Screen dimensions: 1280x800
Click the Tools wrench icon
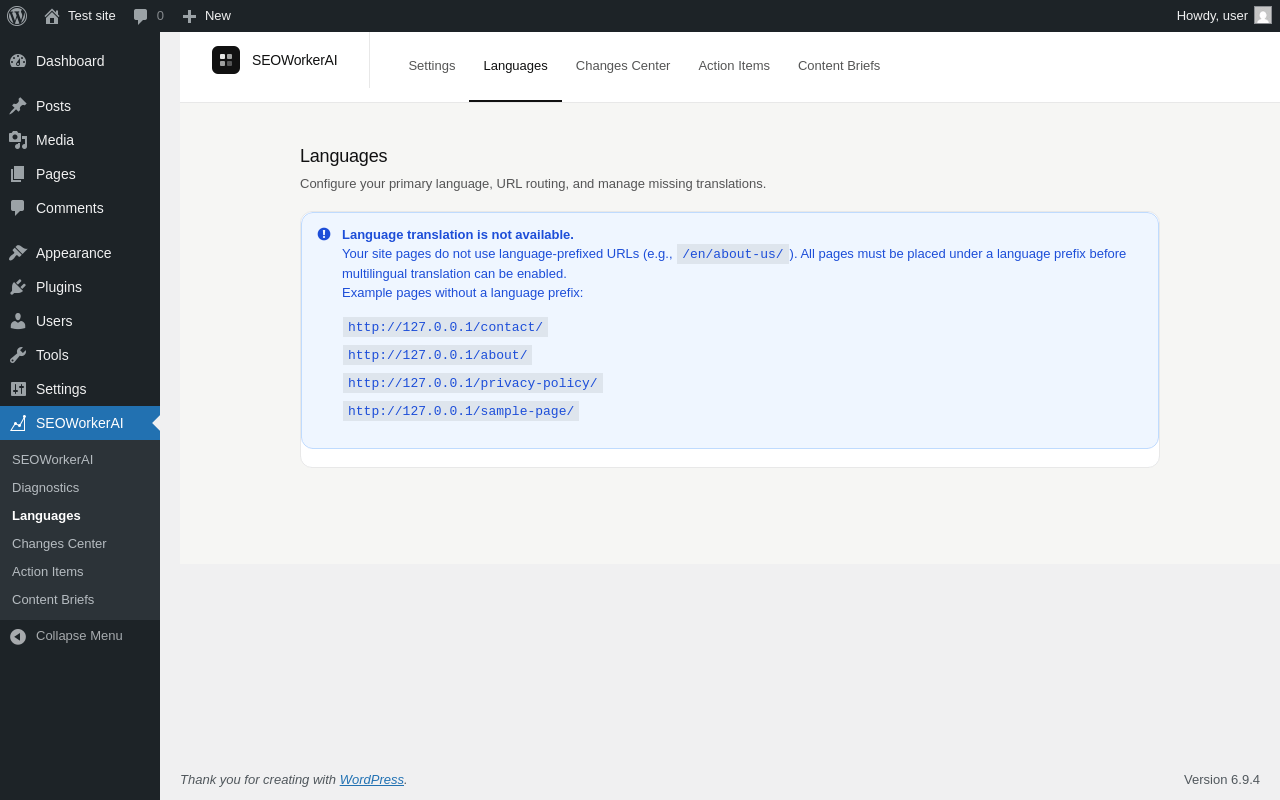pos(18,355)
